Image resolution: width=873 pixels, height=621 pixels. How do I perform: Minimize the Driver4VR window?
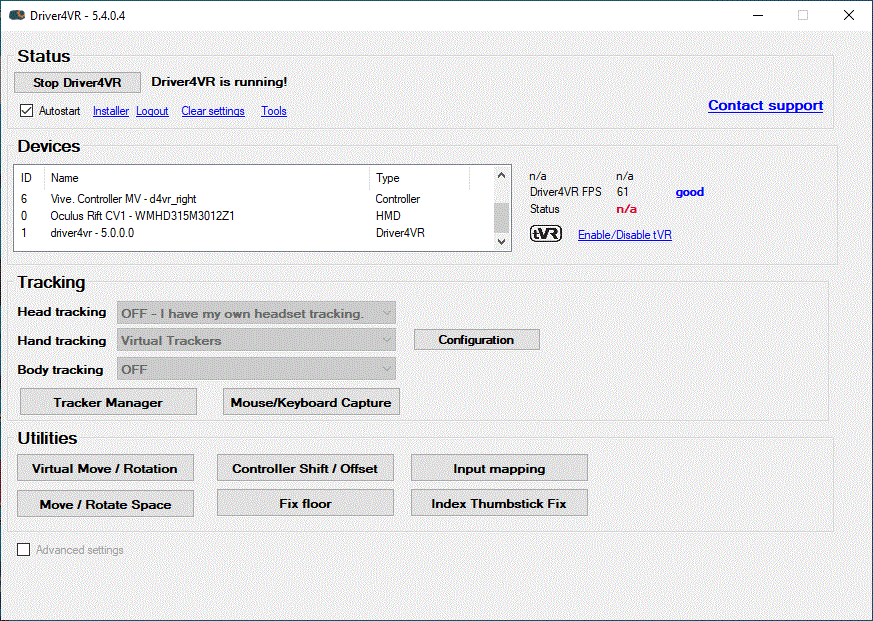pos(758,15)
